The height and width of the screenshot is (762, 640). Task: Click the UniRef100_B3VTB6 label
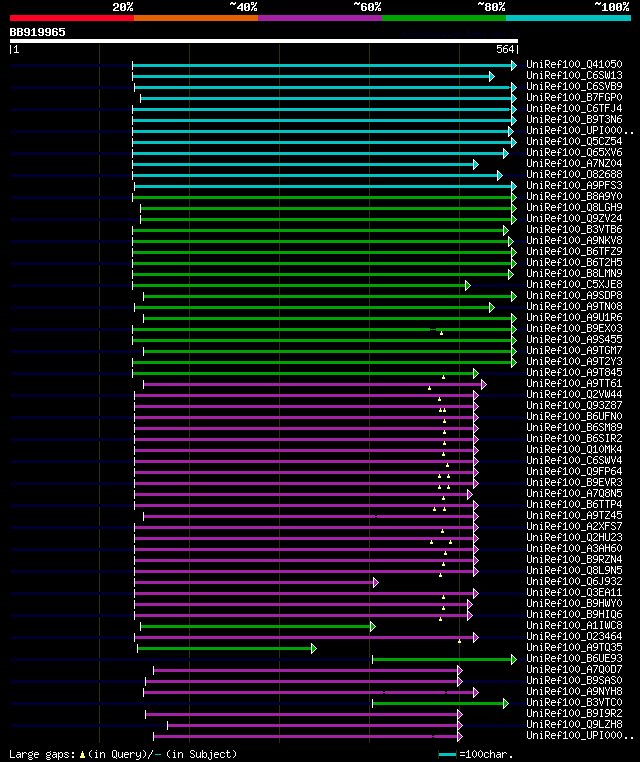pyautogui.click(x=574, y=229)
